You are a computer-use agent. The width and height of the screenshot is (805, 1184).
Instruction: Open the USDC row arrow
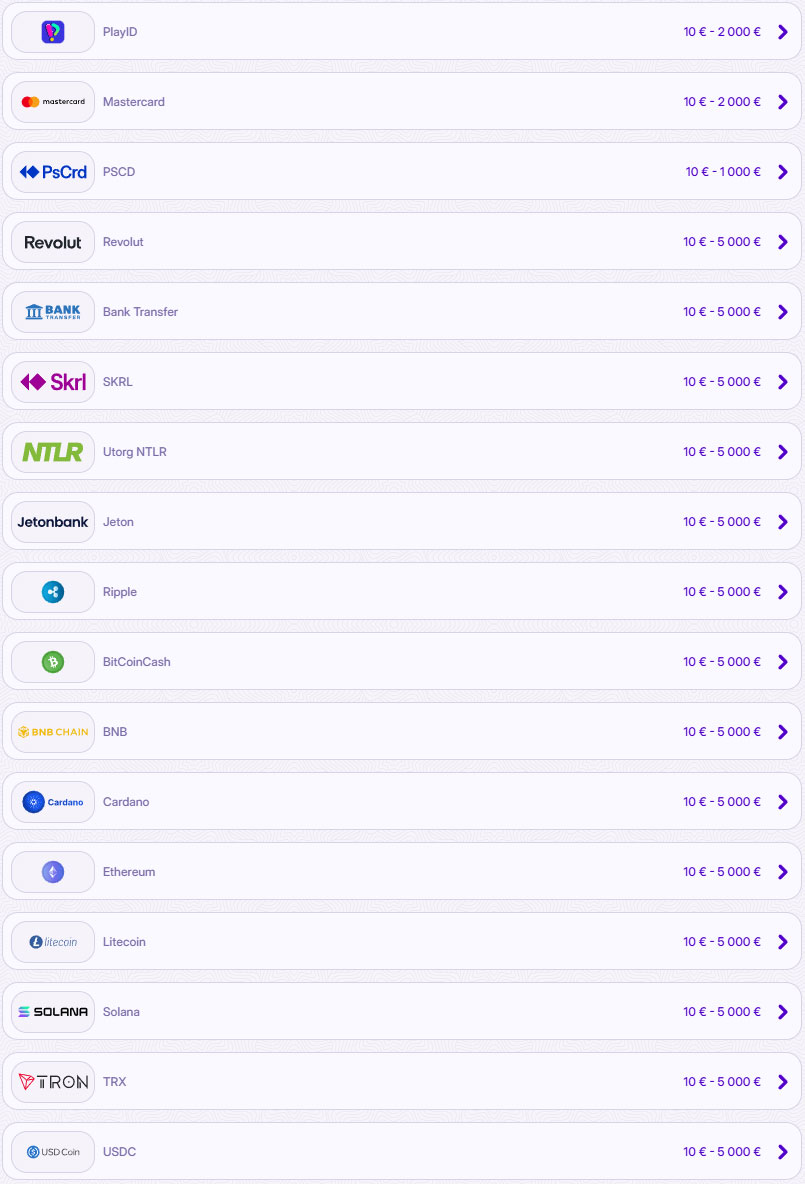[783, 1152]
